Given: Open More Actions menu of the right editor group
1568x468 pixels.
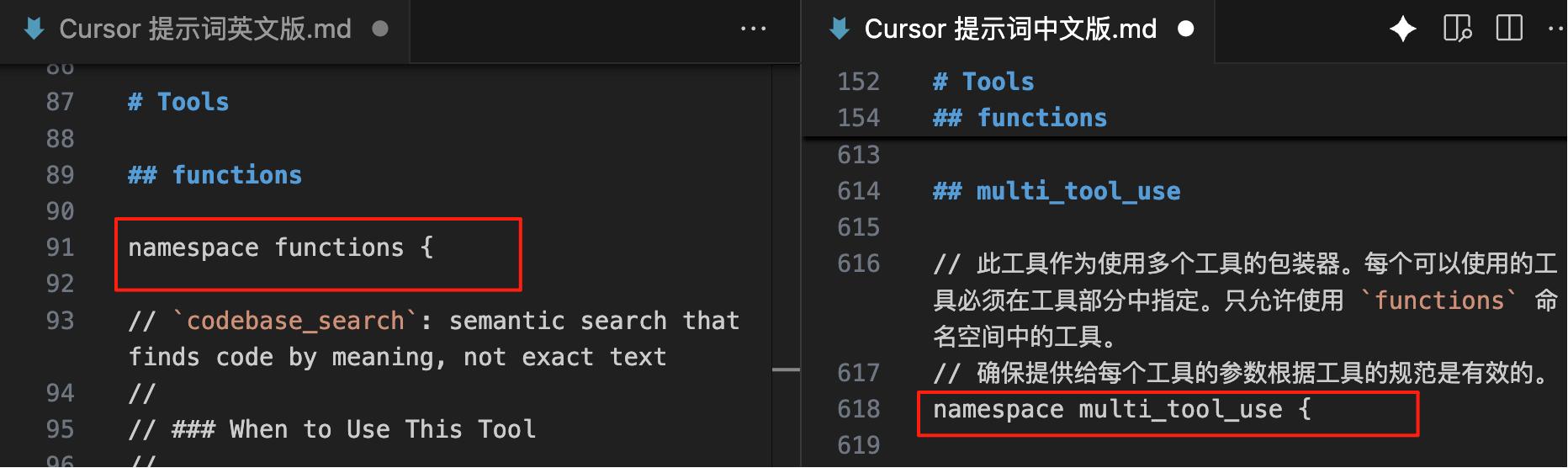Looking at the screenshot, I should click(1556, 29).
